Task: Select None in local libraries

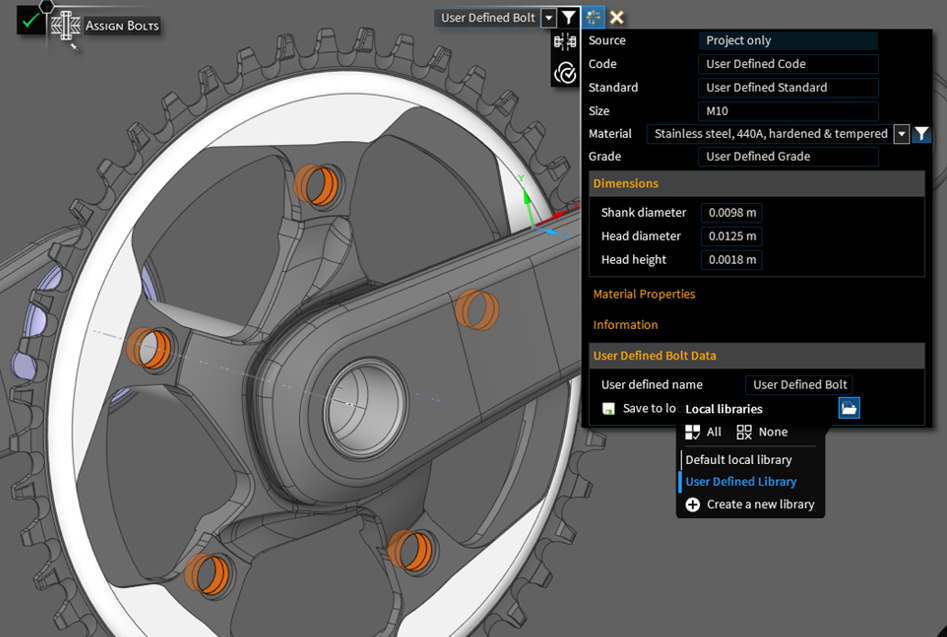Action: point(762,432)
